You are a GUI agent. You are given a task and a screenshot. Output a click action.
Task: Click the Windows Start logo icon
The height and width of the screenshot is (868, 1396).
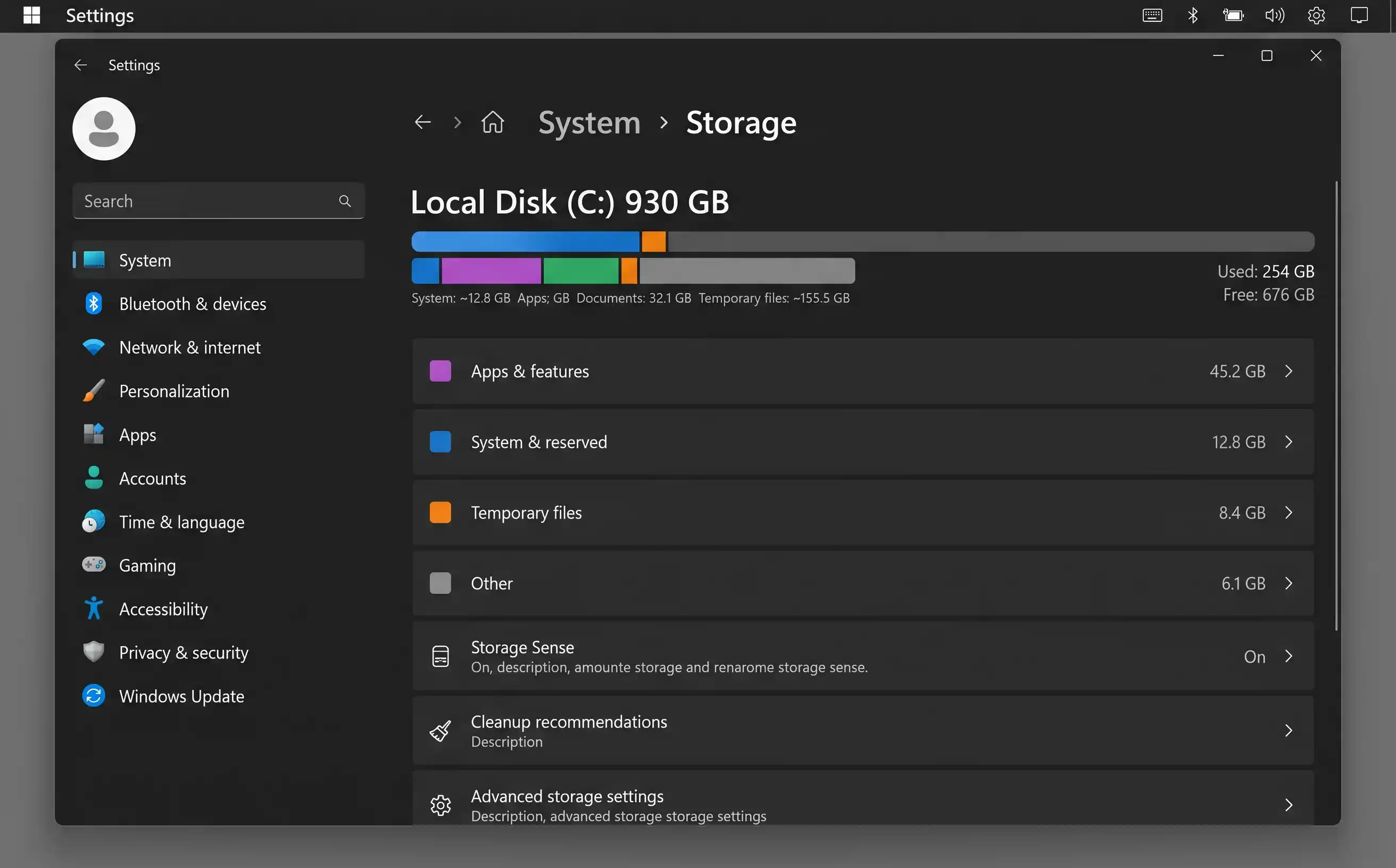(31, 15)
